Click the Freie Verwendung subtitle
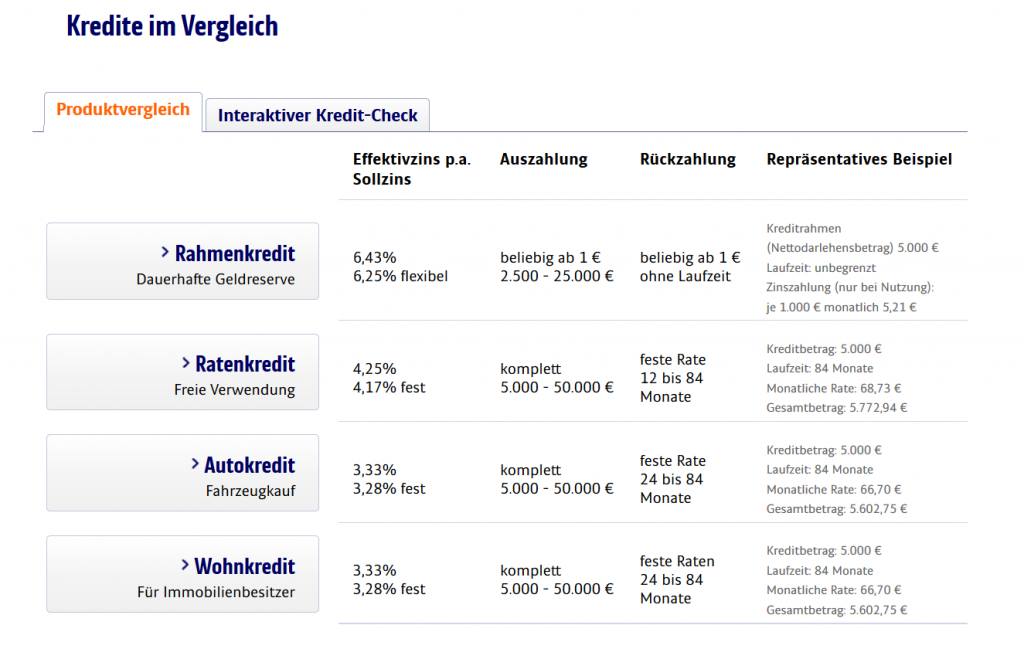1024x659 pixels. 234,390
